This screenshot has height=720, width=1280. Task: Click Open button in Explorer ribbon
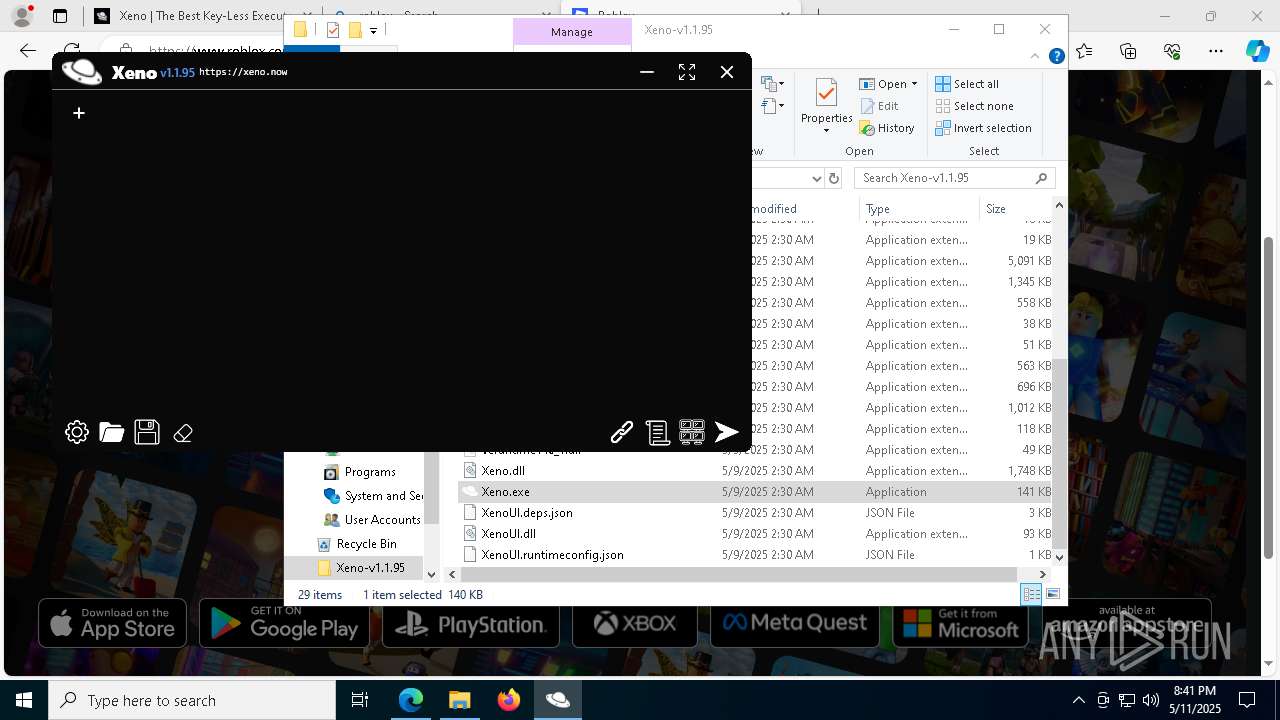(884, 84)
